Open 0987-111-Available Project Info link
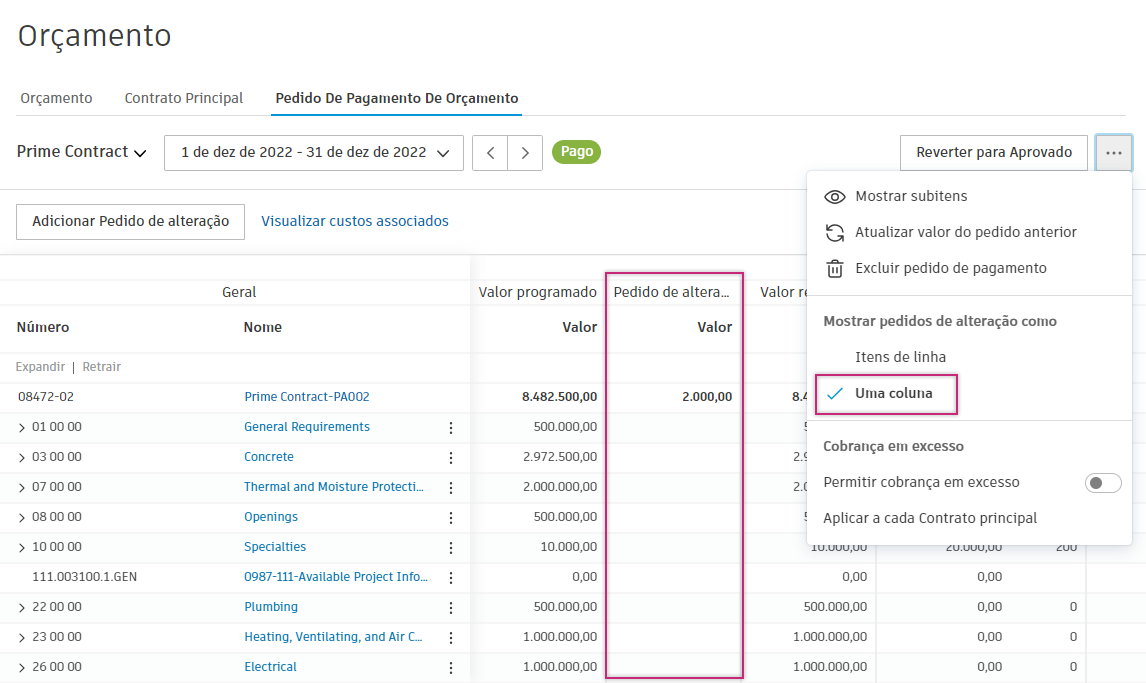This screenshot has height=683, width=1146. (336, 576)
